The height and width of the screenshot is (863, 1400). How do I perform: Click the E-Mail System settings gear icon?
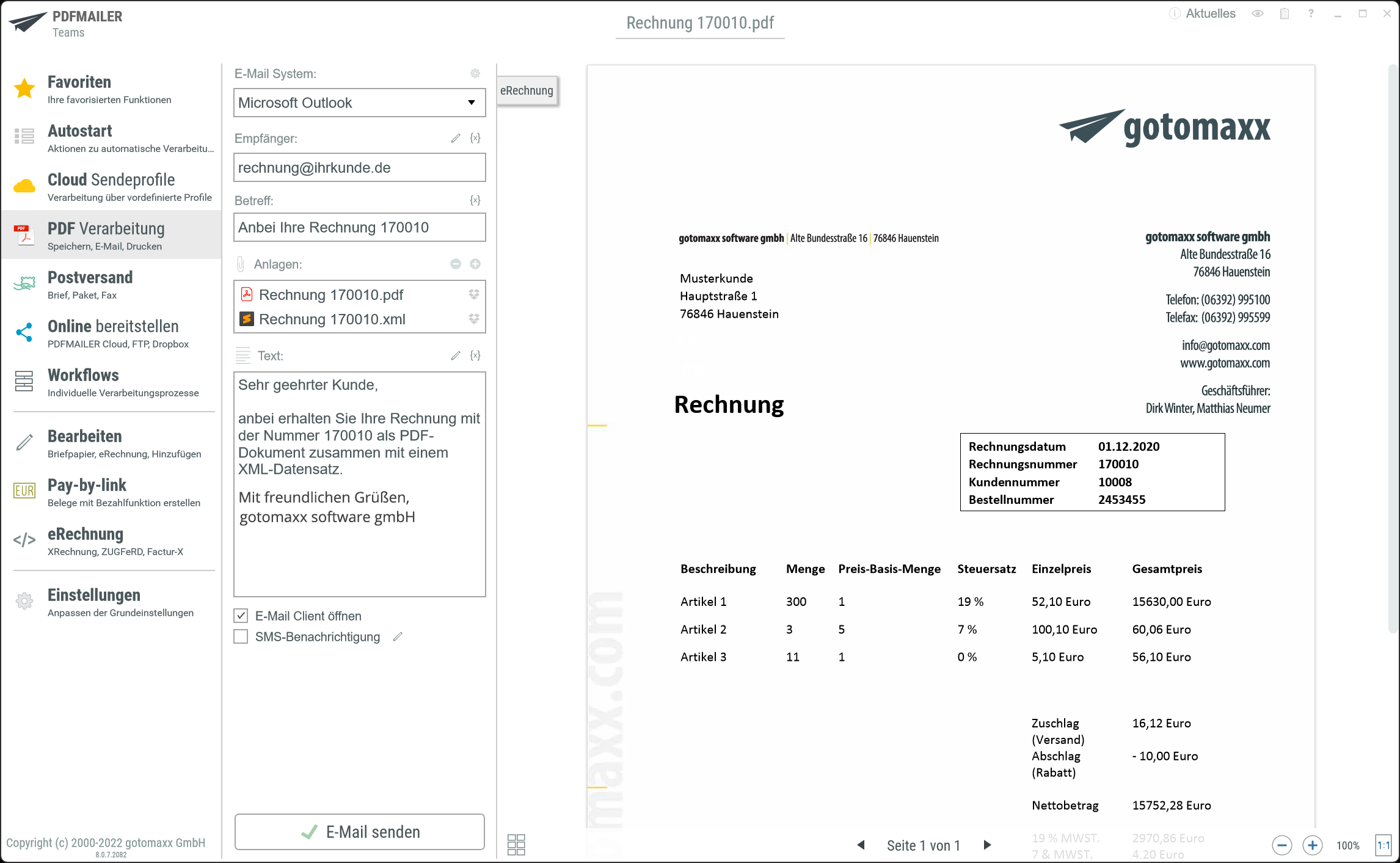475,73
